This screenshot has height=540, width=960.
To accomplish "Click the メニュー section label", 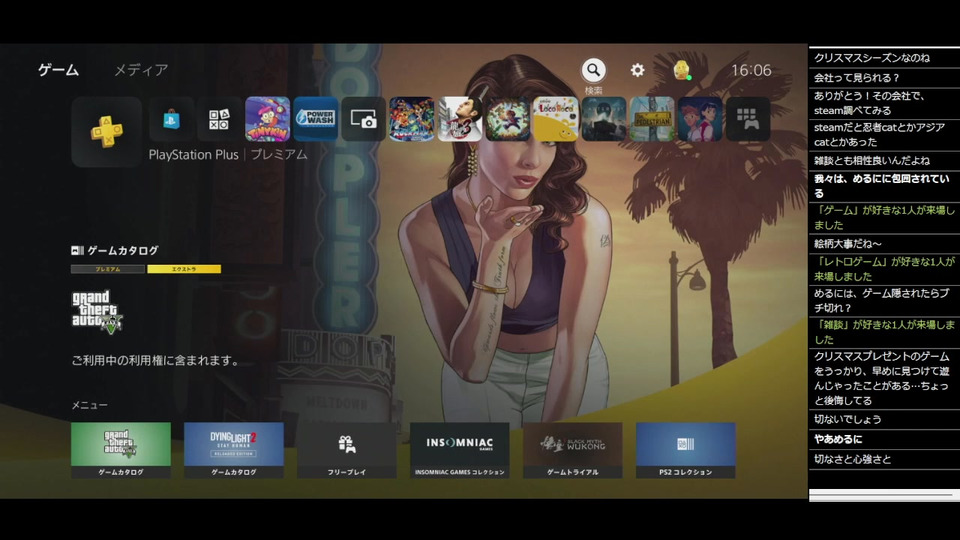I will [89, 405].
